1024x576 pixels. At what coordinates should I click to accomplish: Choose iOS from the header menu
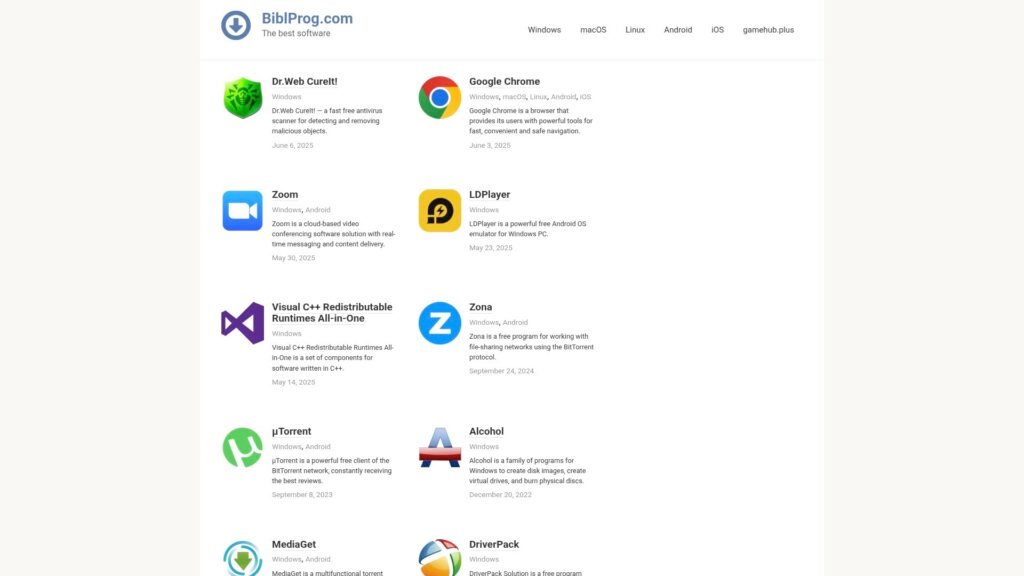718,30
